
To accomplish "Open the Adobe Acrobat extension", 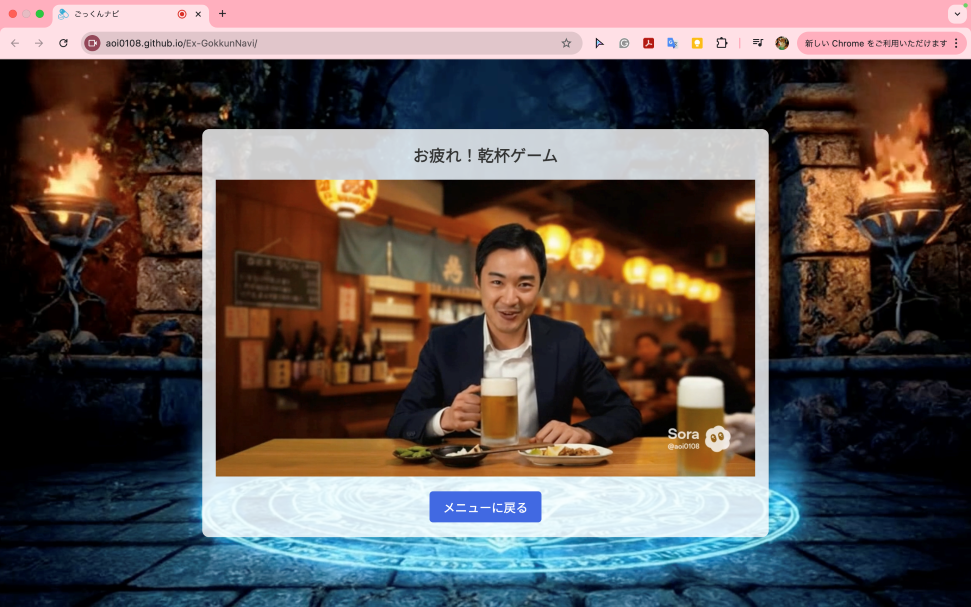I will click(x=648, y=43).
